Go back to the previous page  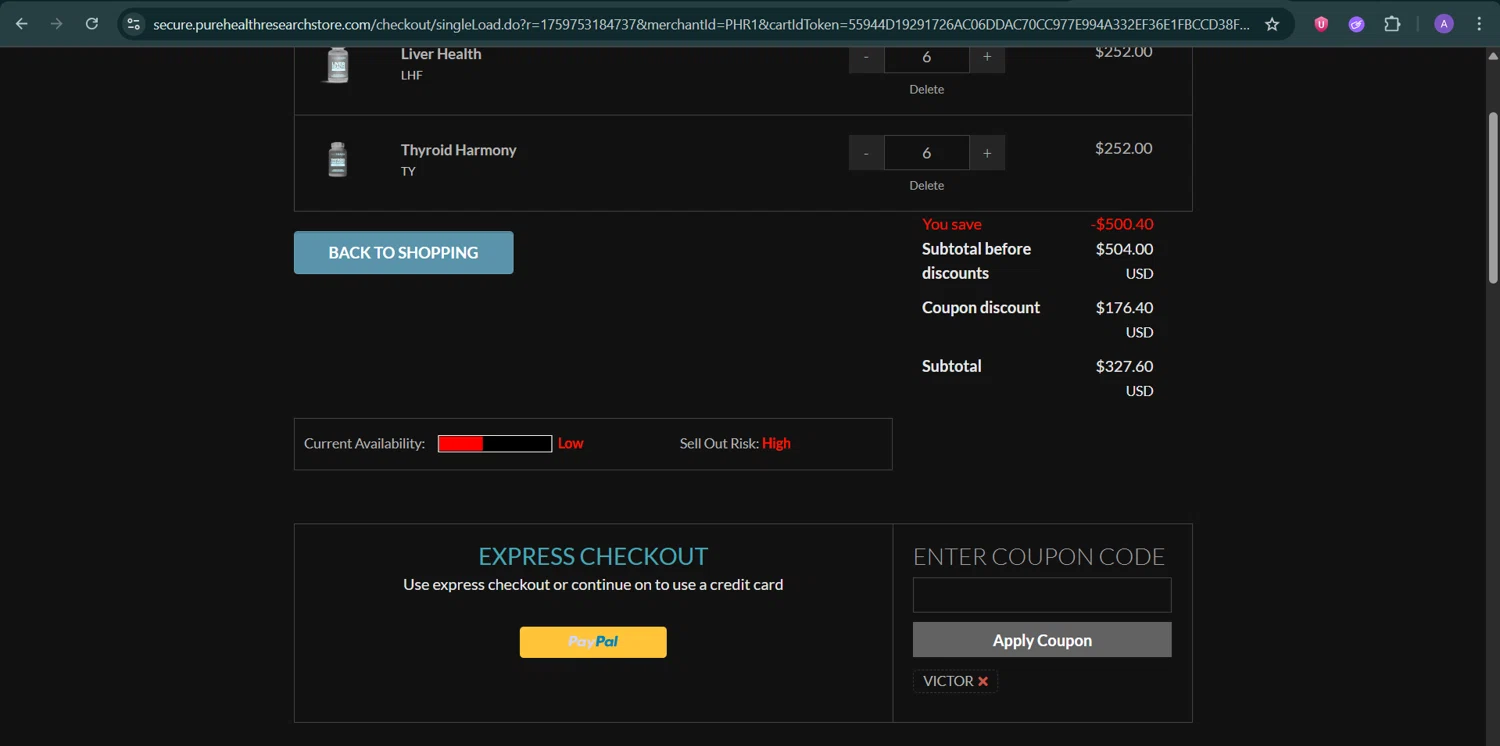pos(22,24)
